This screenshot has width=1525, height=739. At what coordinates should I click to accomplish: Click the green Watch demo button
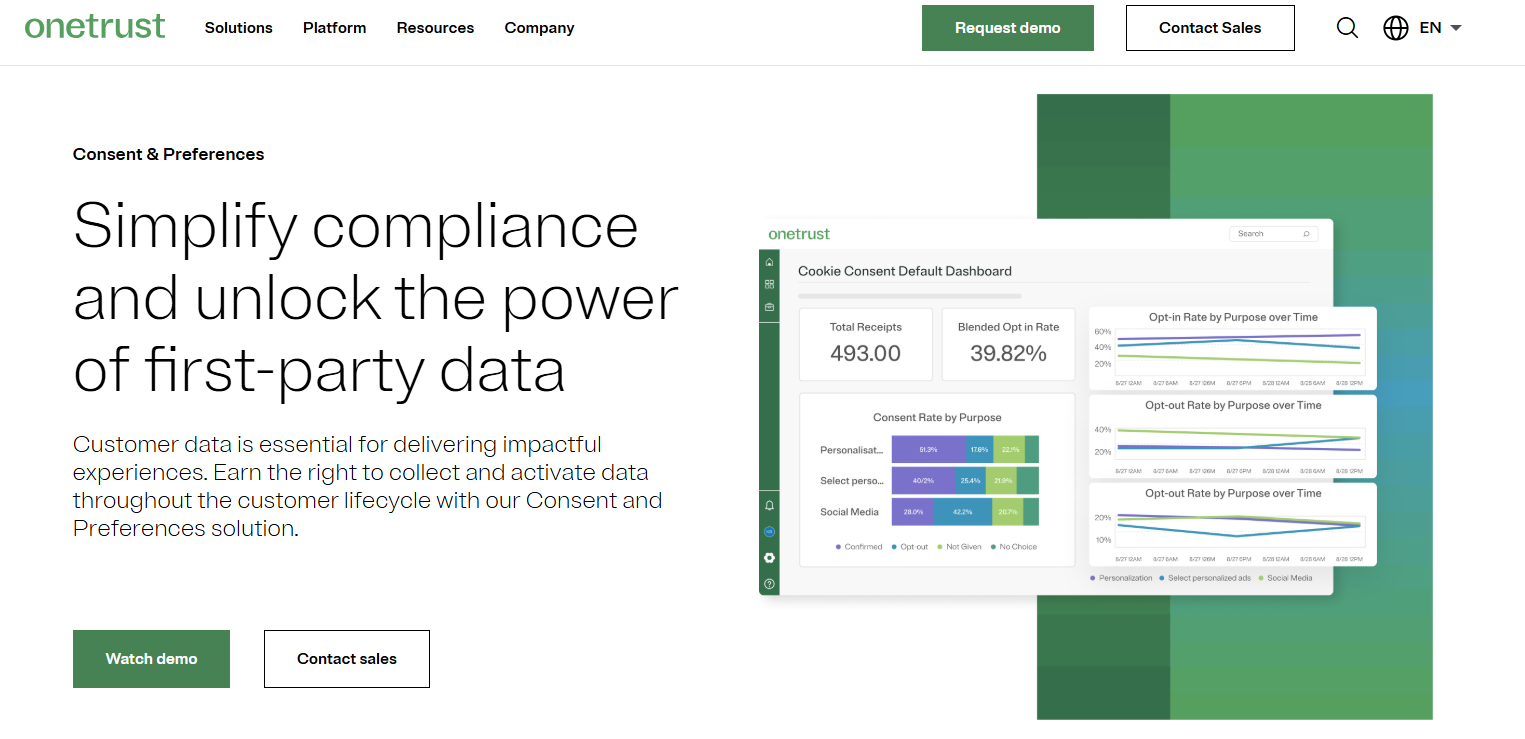[151, 659]
